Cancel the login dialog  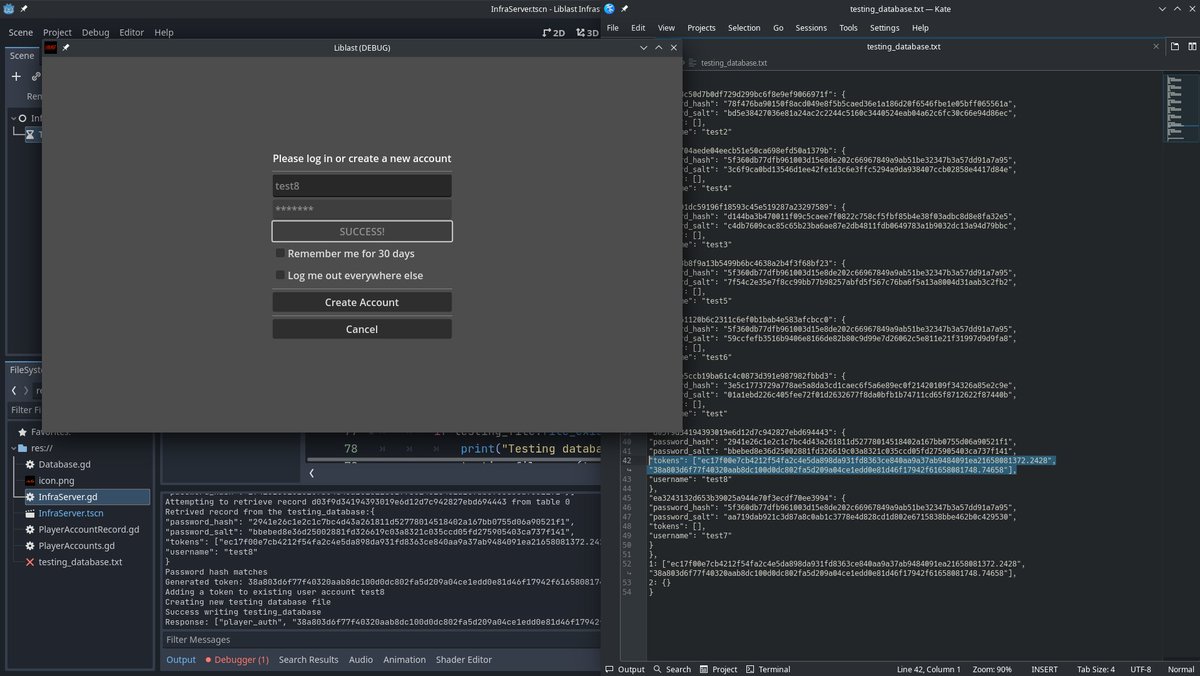click(x=361, y=328)
